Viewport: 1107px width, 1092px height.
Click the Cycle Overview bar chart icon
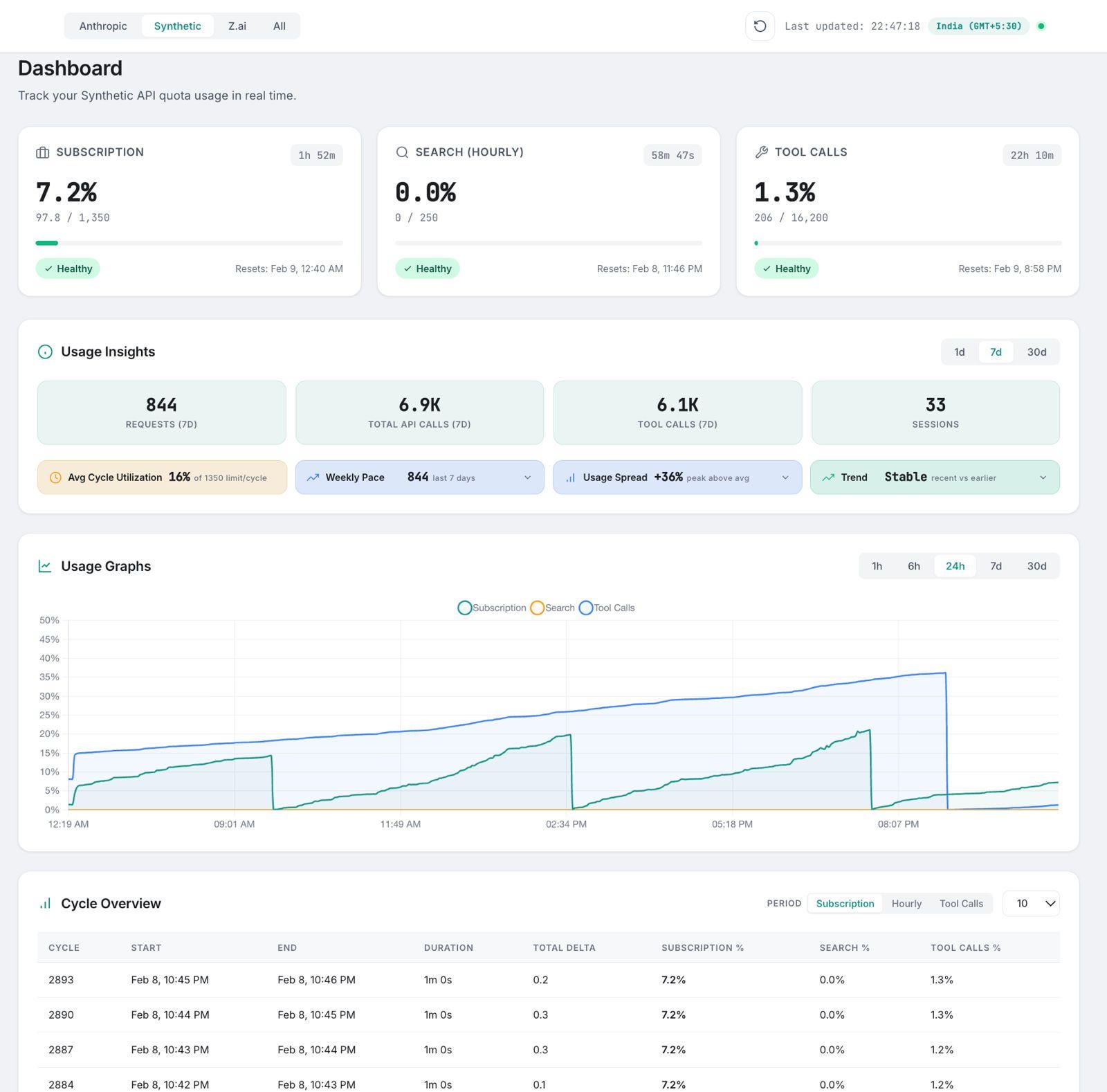45,904
